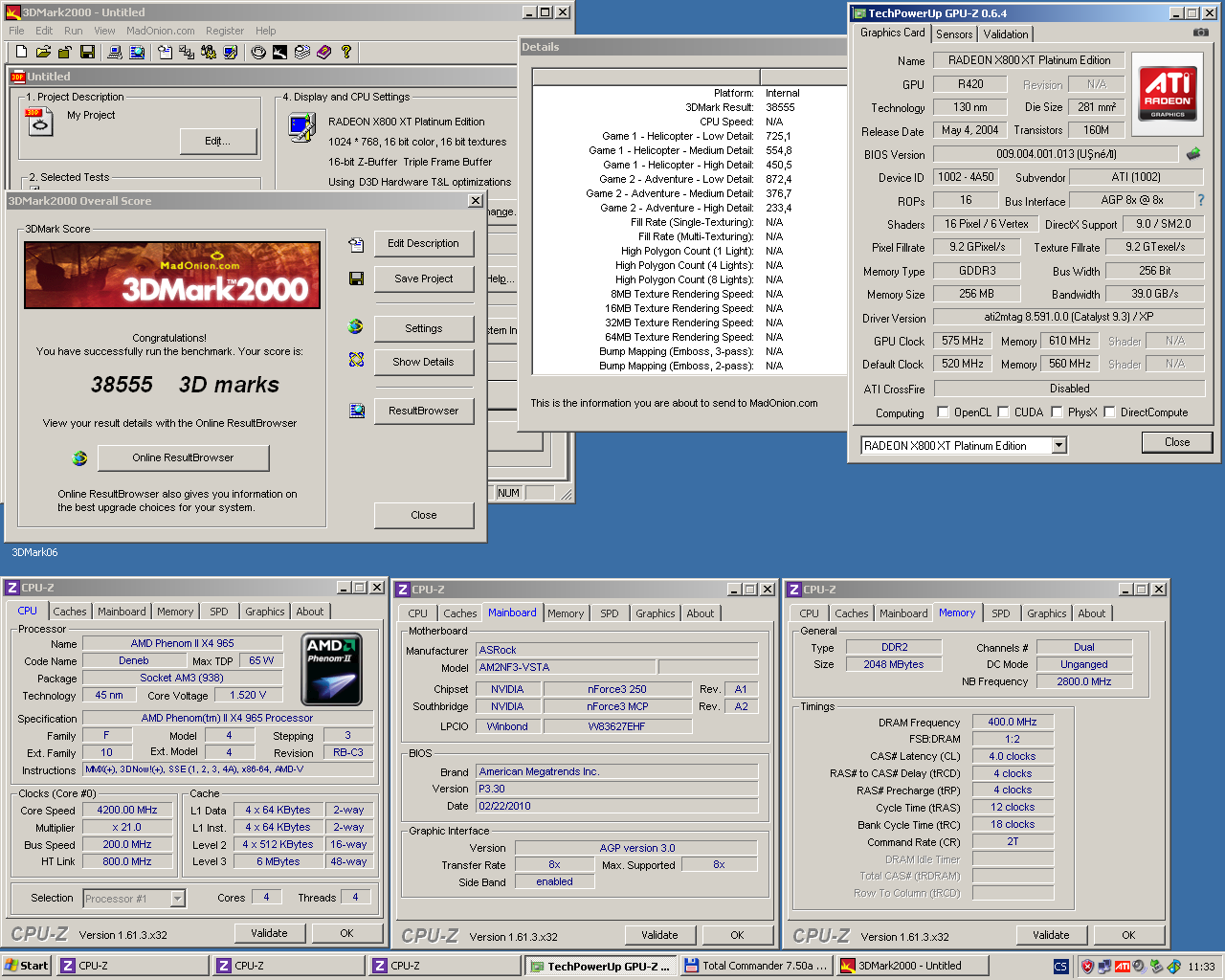Click the ATI Radeon logo in GPU-Z
This screenshot has width=1225, height=980.
1168,94
